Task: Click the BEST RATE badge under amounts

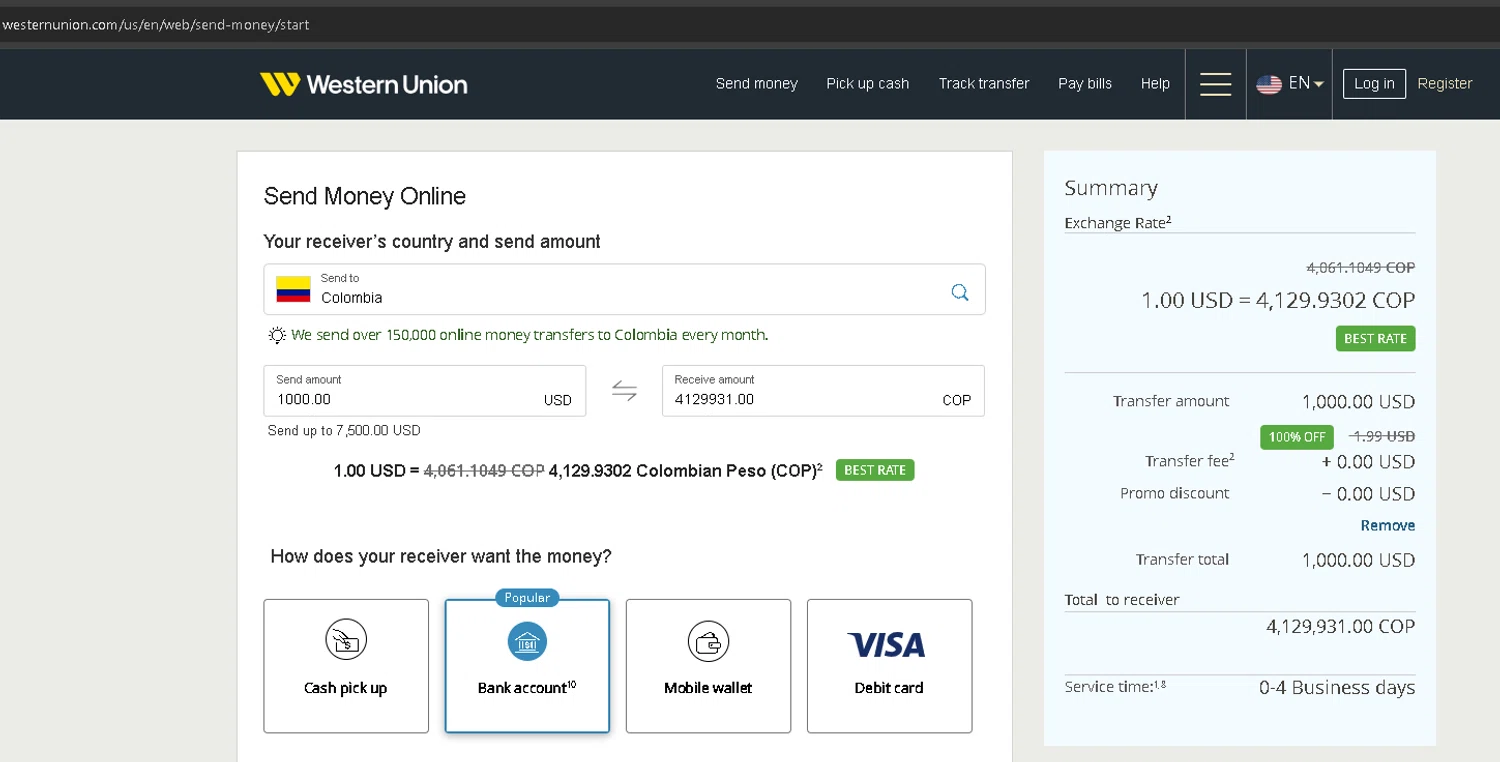Action: [x=875, y=470]
